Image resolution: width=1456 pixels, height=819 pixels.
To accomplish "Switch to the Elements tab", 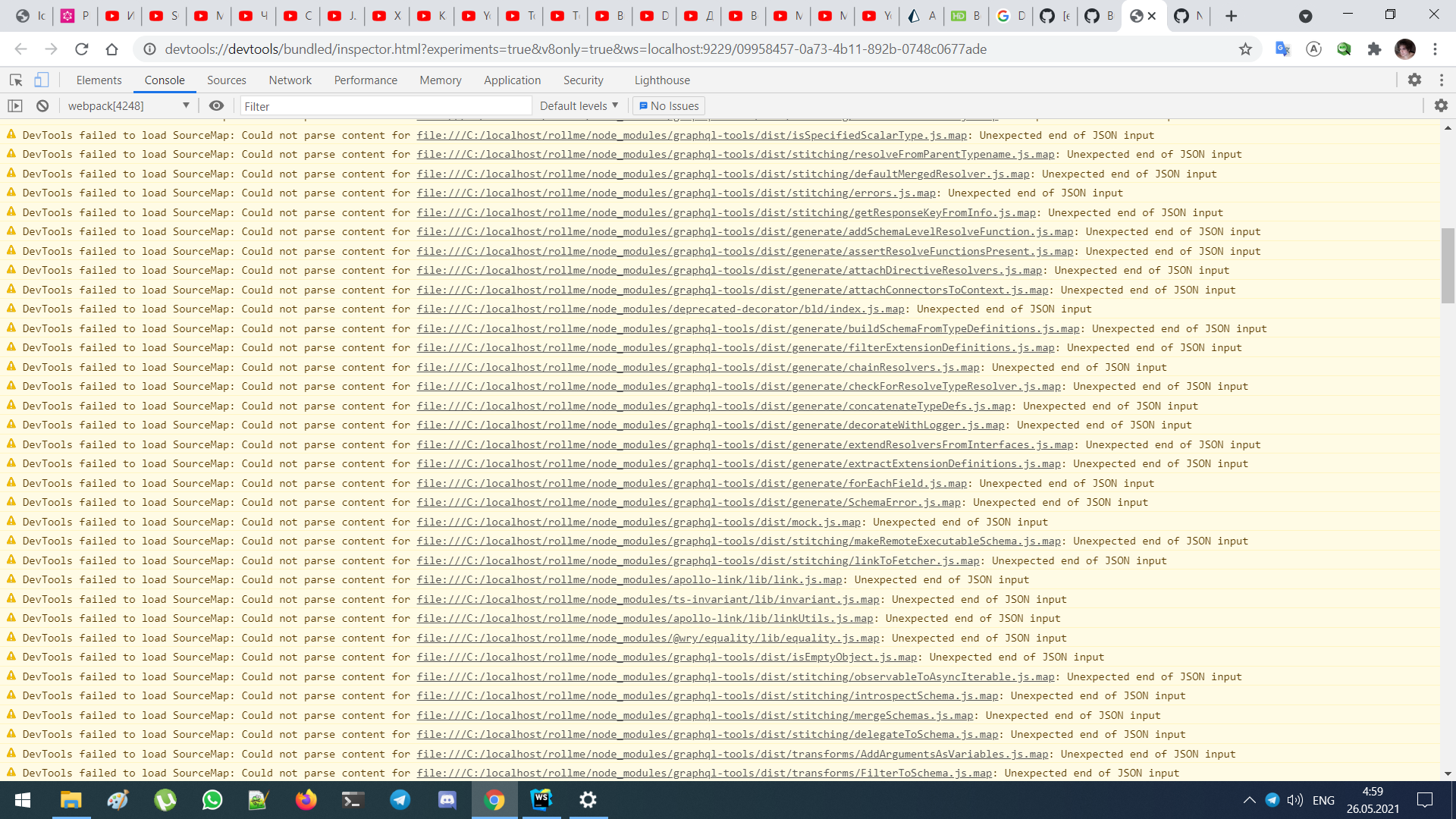I will pyautogui.click(x=99, y=80).
